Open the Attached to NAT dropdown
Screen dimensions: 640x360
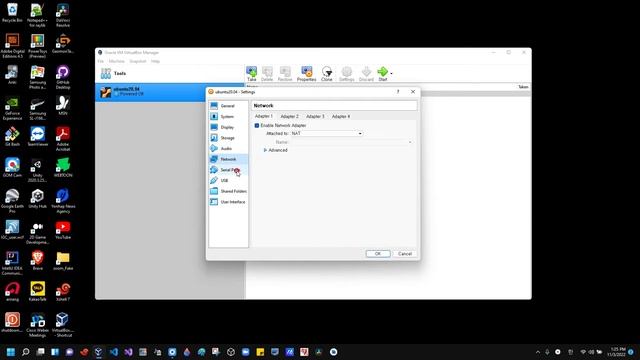click(x=326, y=133)
